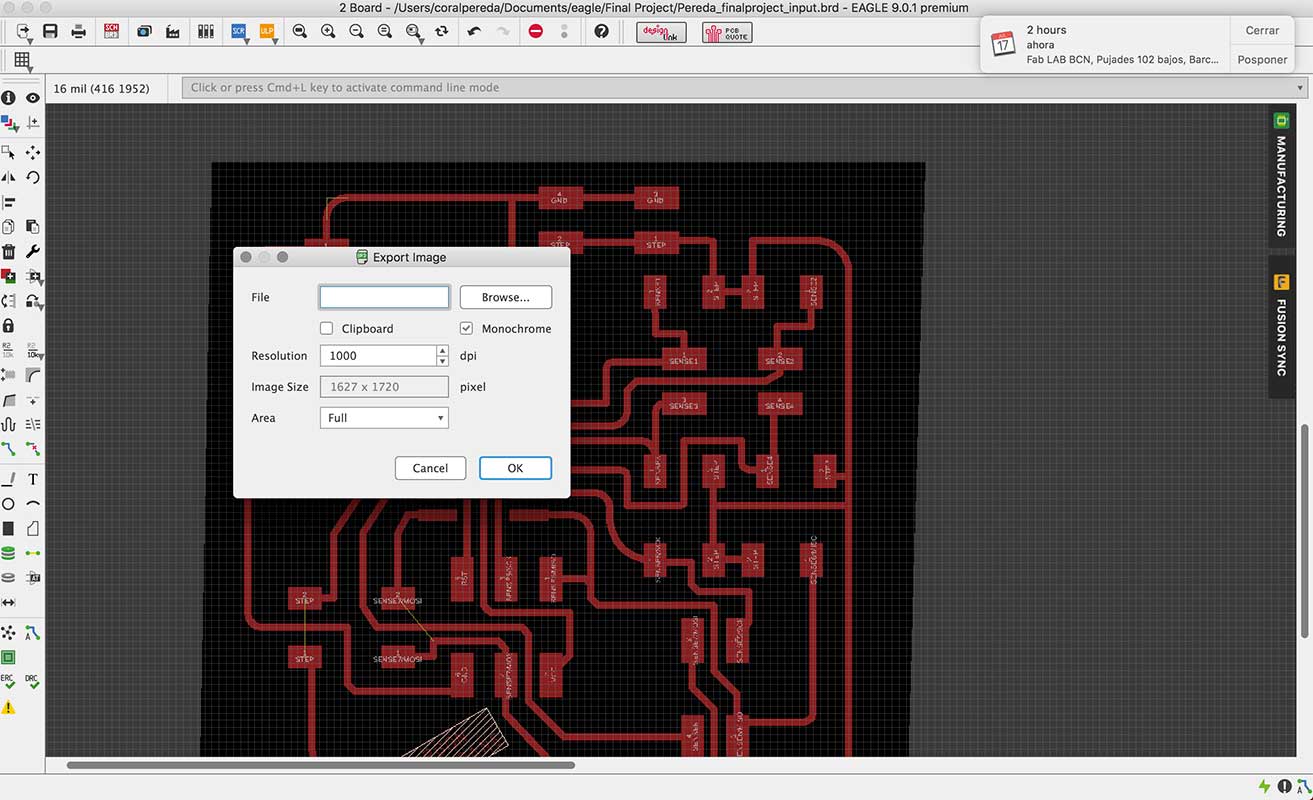Switch to schematic with SCH/BRD icon

coord(112,32)
